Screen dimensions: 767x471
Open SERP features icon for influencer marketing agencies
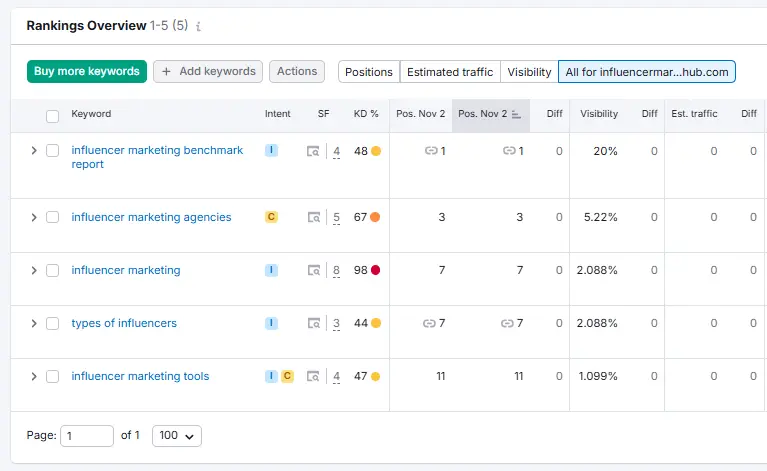pos(313,217)
